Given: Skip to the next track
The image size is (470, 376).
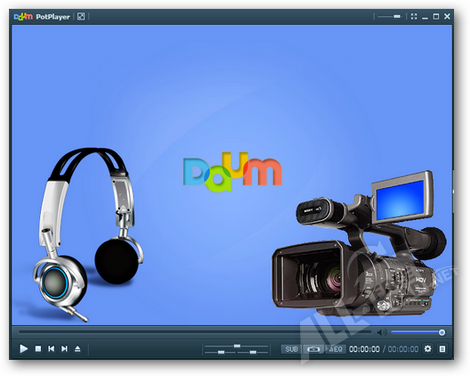Looking at the screenshot, I should click(64, 349).
